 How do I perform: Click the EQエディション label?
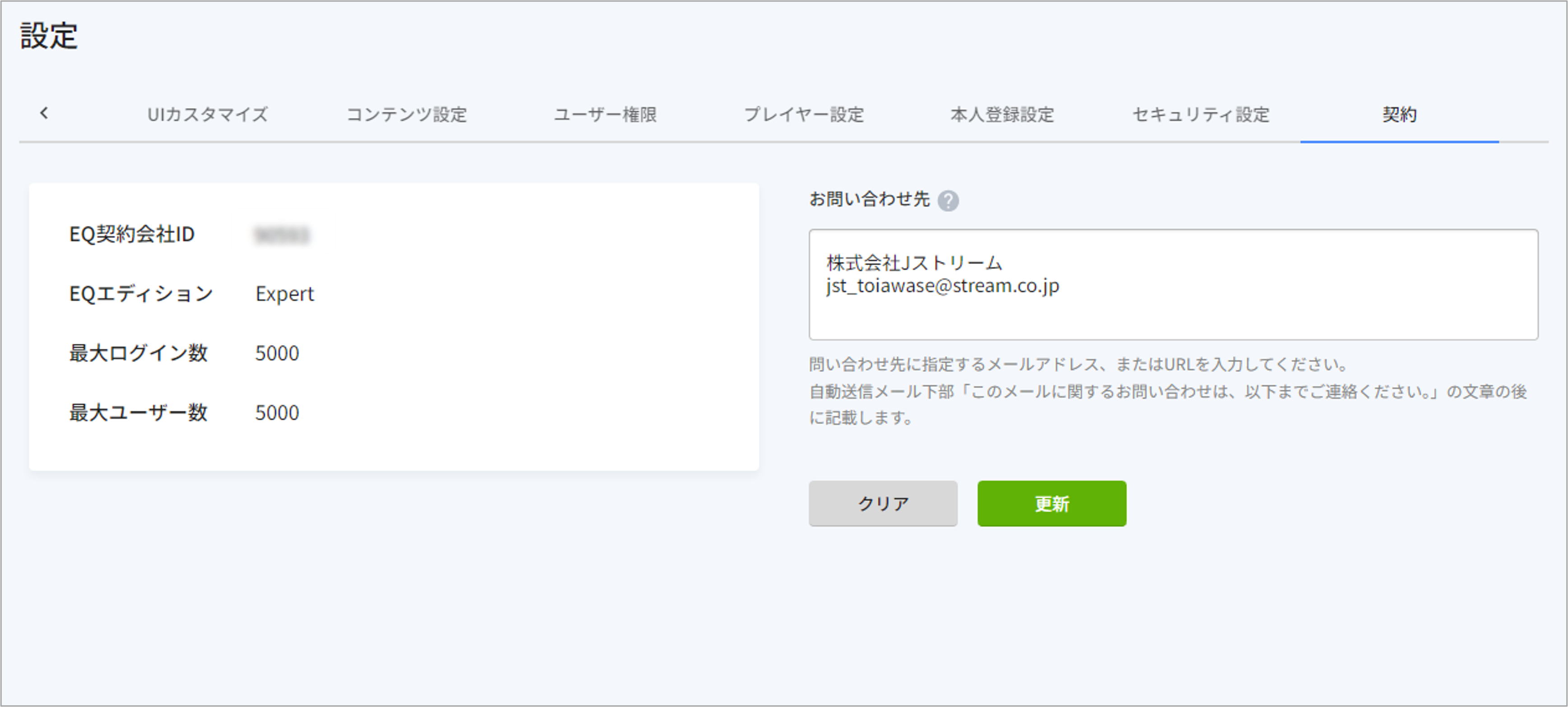[x=141, y=294]
